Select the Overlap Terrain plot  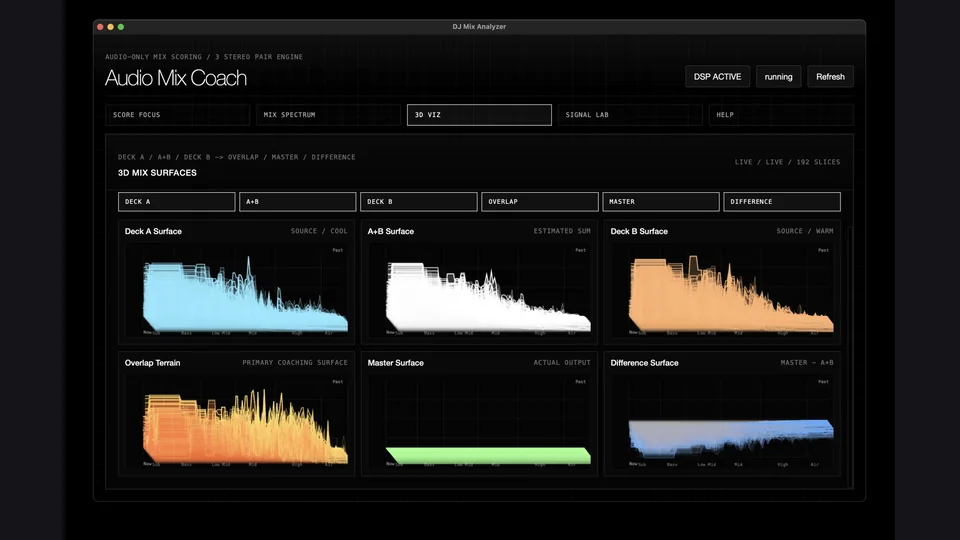(x=236, y=422)
